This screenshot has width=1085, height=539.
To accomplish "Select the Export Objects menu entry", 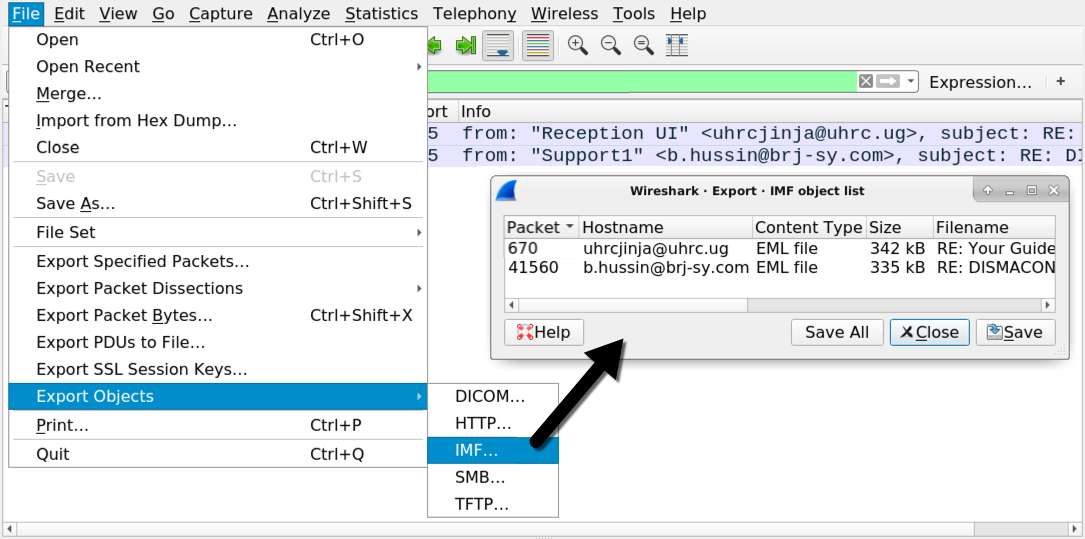I will [x=217, y=396].
